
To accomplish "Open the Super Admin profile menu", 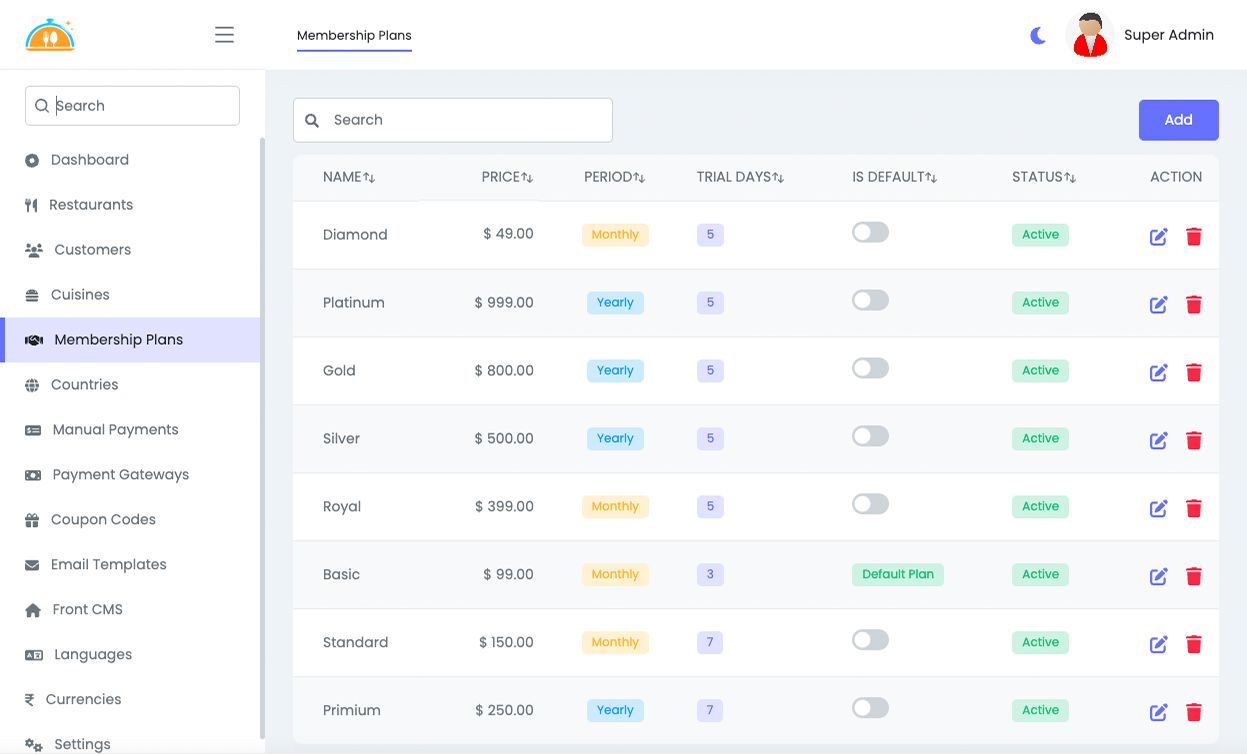I will (x=1142, y=35).
